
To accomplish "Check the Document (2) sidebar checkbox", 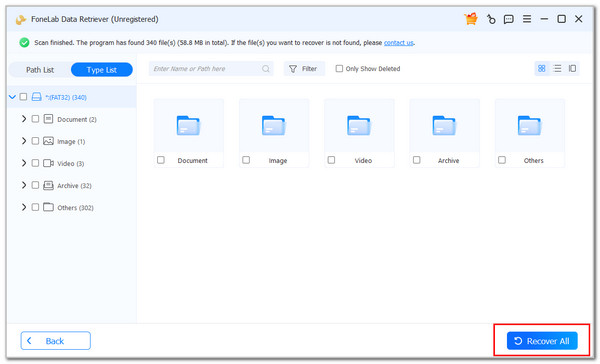I will click(35, 119).
